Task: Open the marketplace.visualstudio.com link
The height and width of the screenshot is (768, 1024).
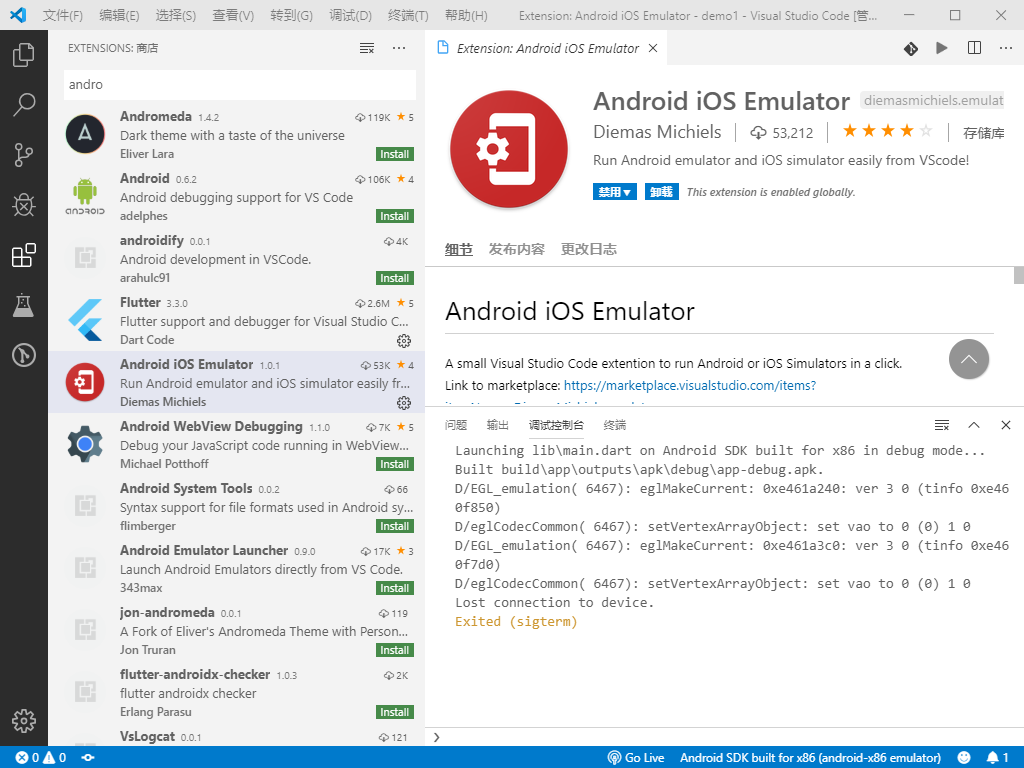Action: 690,385
